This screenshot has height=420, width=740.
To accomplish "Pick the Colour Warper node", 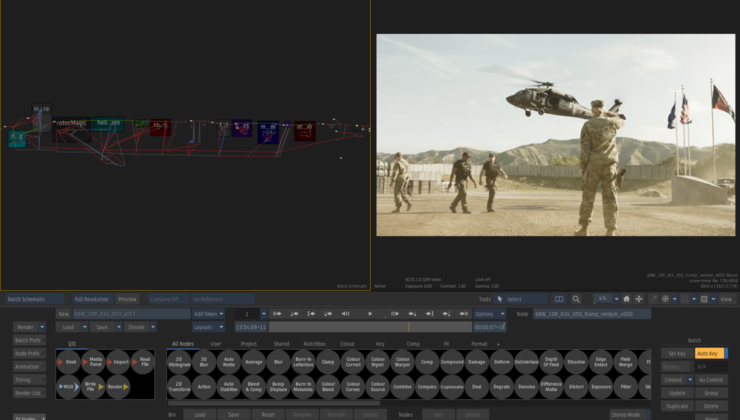I will point(401,361).
